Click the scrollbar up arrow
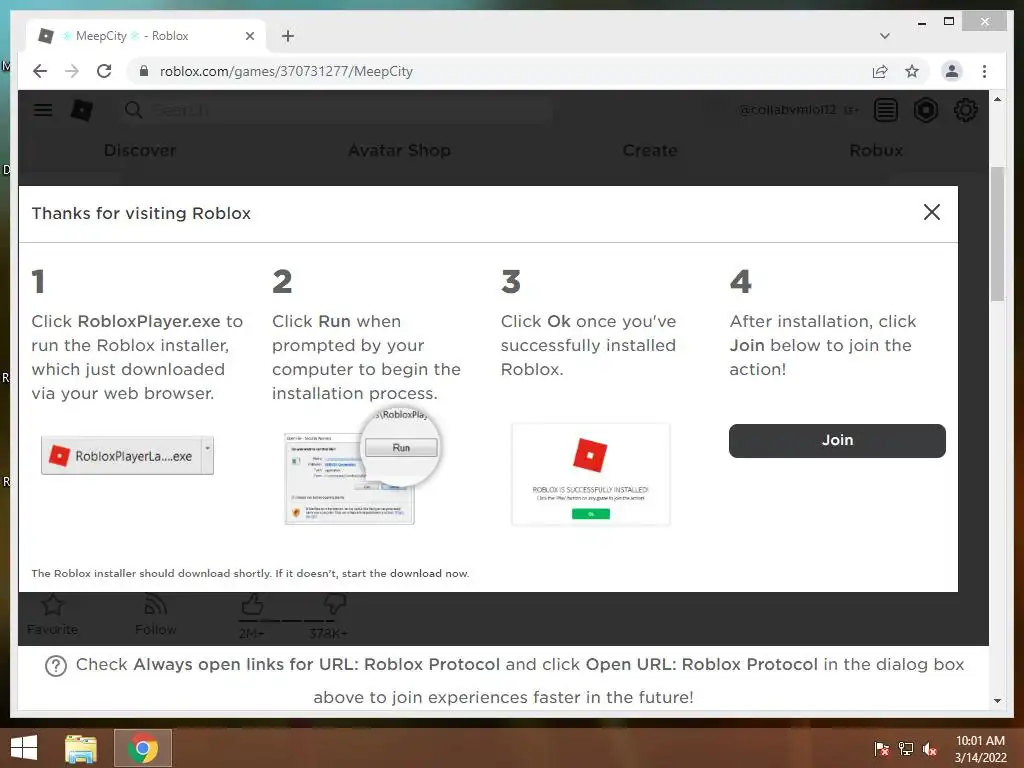 (x=997, y=99)
